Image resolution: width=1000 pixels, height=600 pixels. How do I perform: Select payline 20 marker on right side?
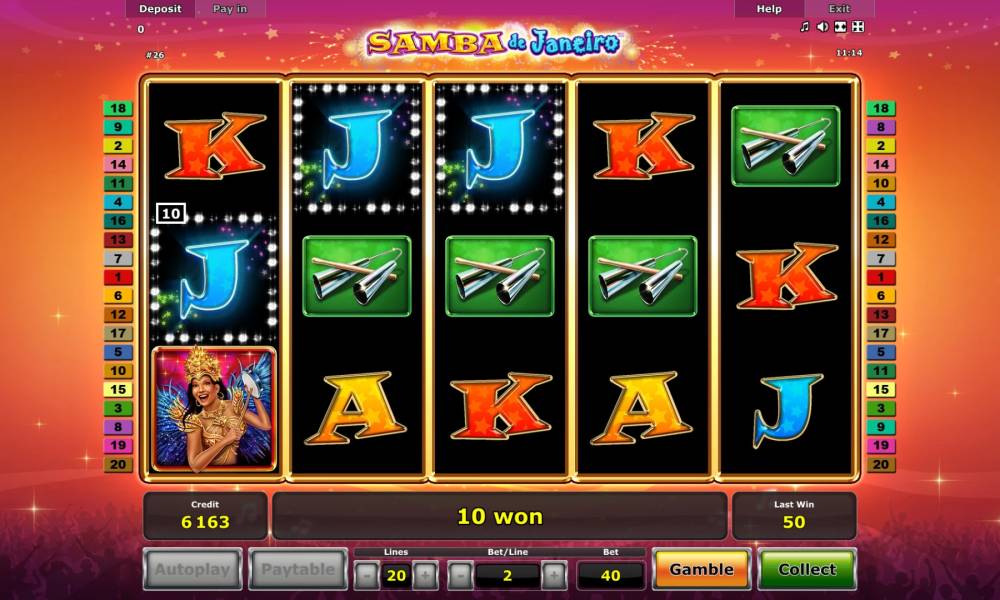pos(881,464)
